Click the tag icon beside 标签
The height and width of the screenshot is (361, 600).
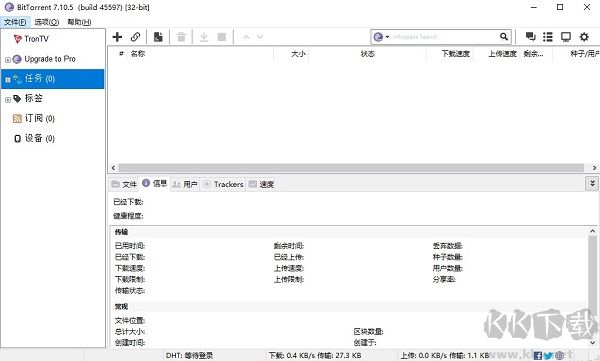coord(17,98)
